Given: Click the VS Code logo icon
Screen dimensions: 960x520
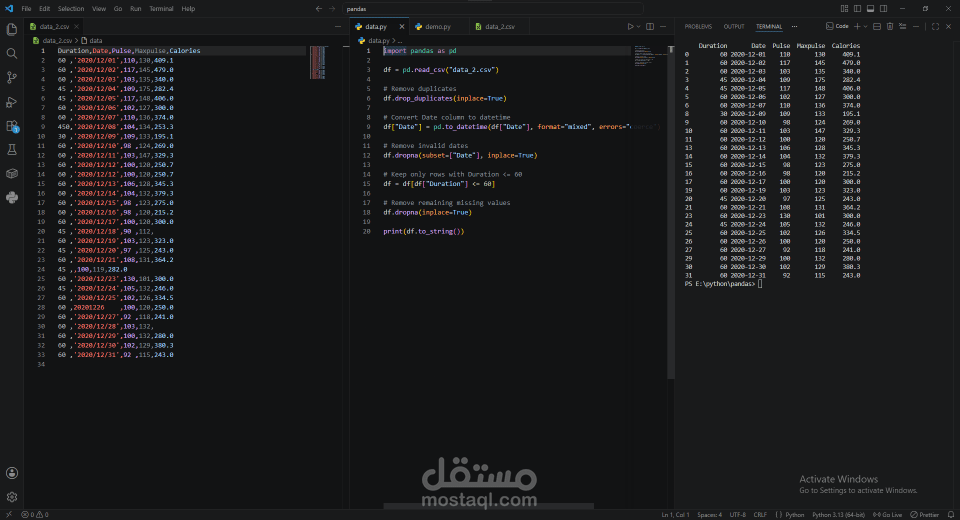Looking at the screenshot, I should tap(9, 9).
